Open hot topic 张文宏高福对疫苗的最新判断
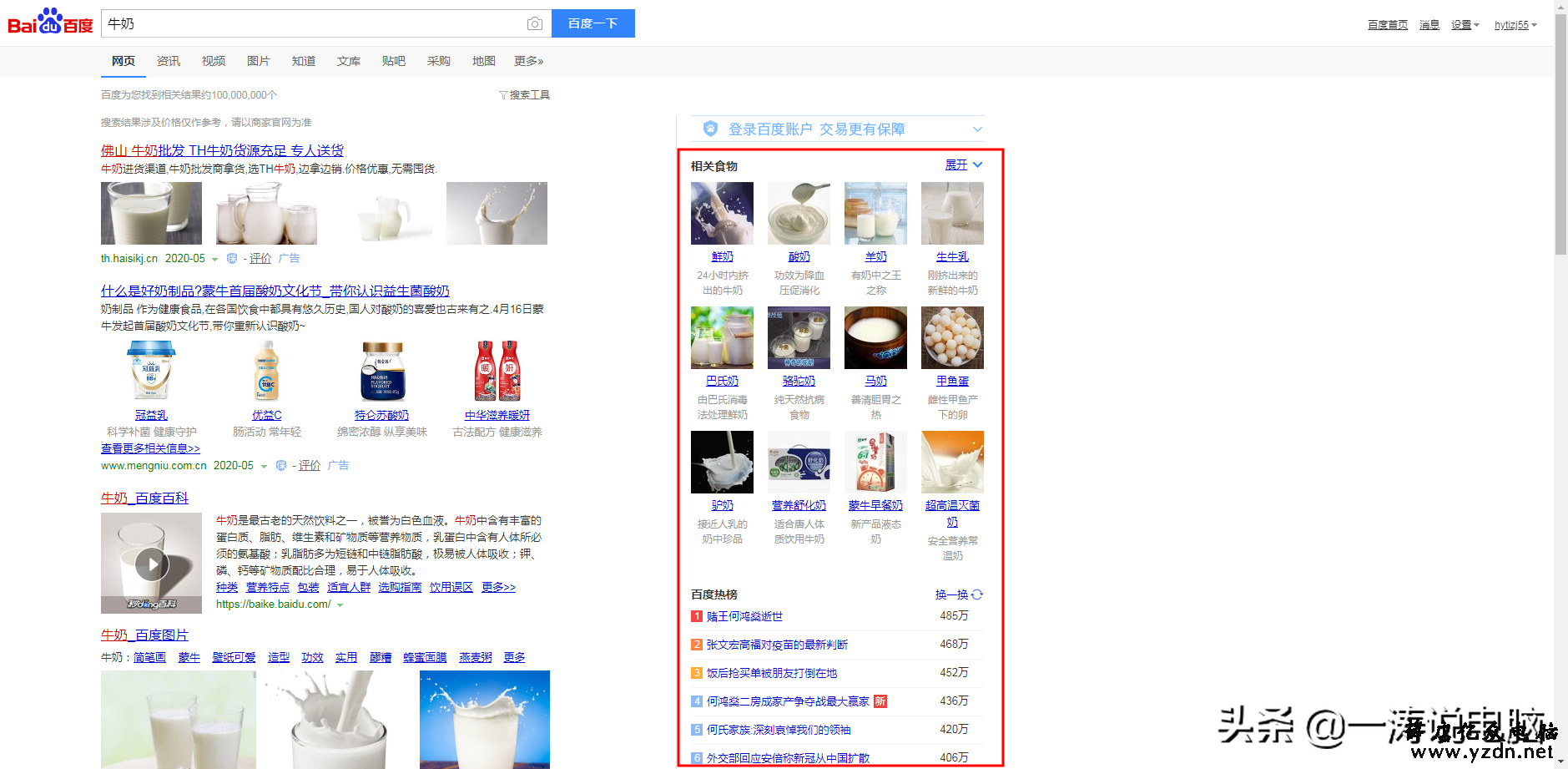The height and width of the screenshot is (769, 1568). click(x=777, y=645)
